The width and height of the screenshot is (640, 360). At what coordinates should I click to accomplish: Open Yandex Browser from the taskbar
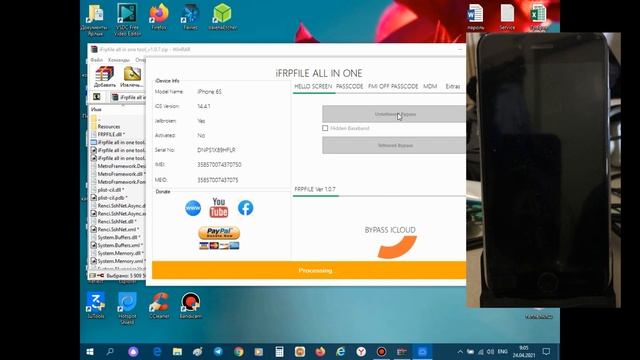pos(361,351)
